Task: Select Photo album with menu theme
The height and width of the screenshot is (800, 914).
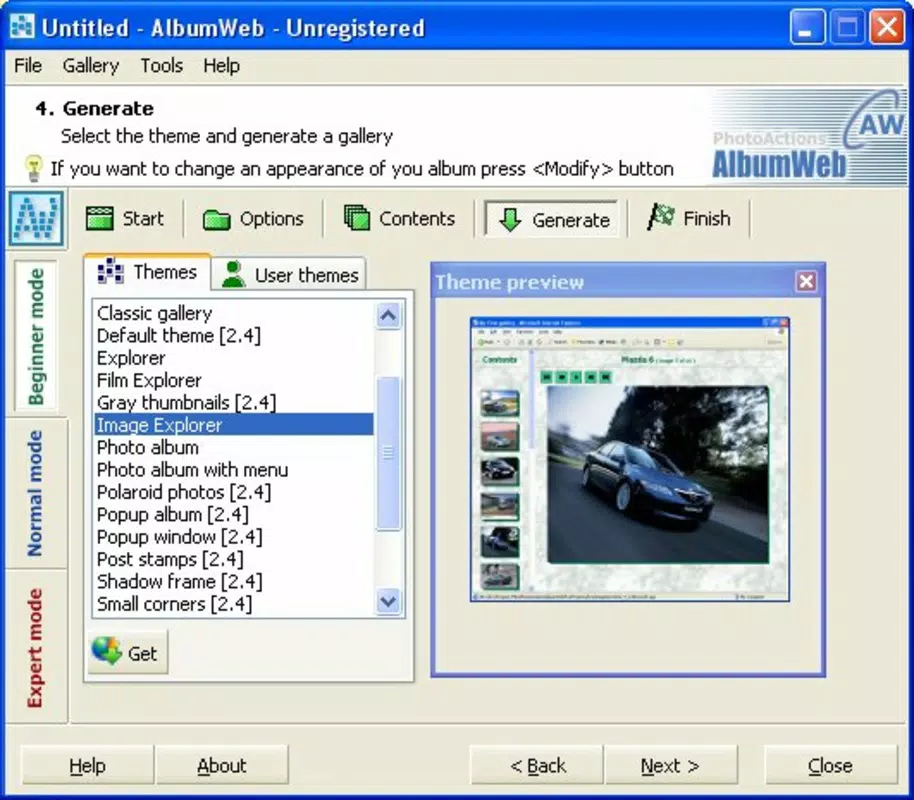Action: (234, 469)
